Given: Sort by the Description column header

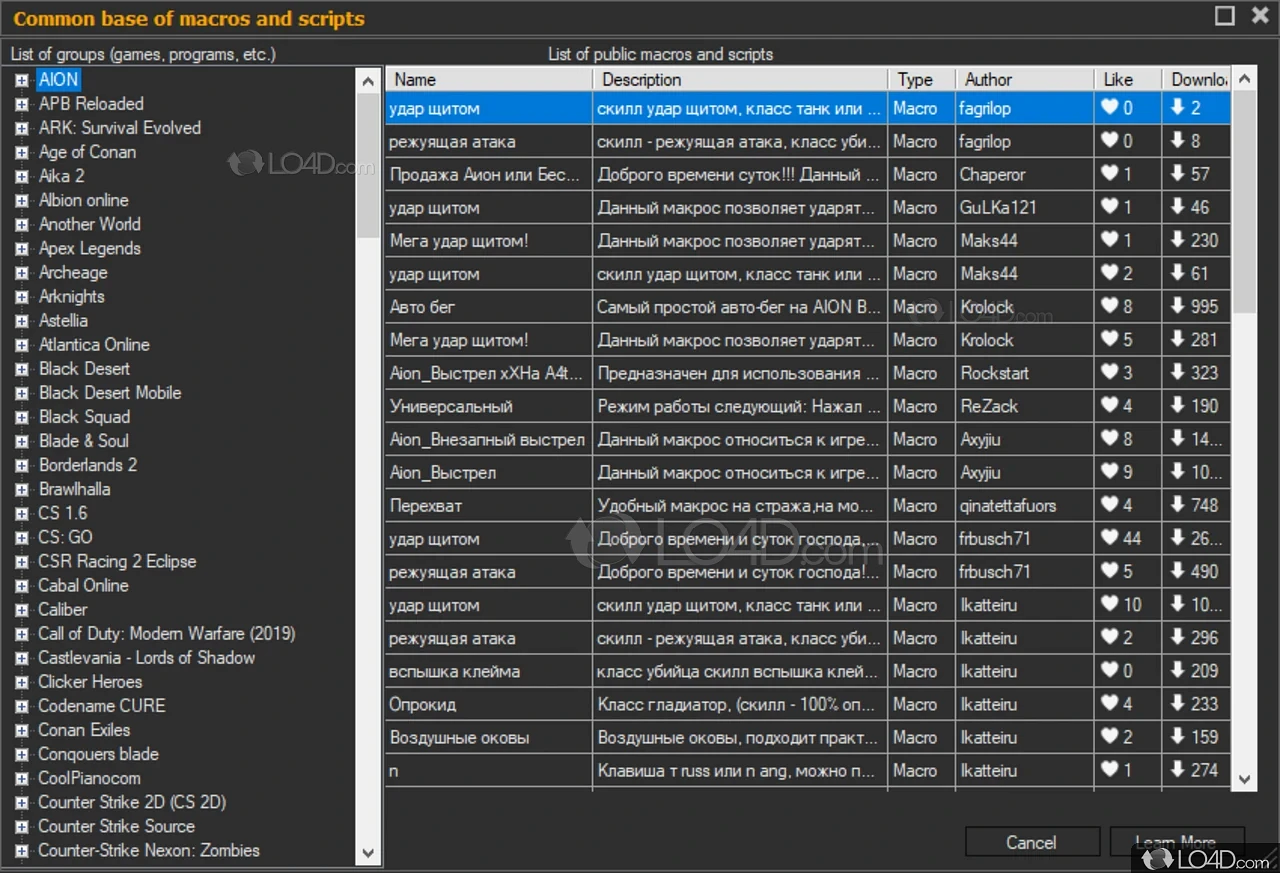Looking at the screenshot, I should (x=740, y=79).
